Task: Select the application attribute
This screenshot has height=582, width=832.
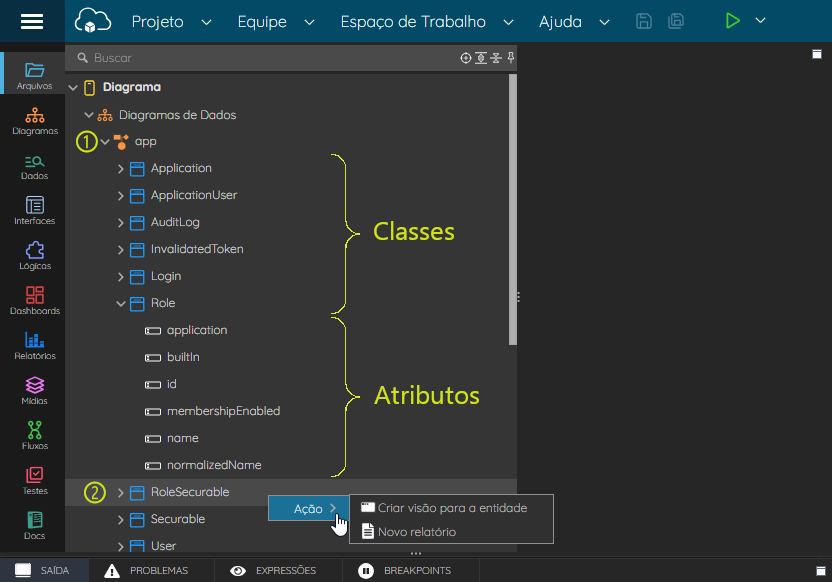Action: [197, 330]
